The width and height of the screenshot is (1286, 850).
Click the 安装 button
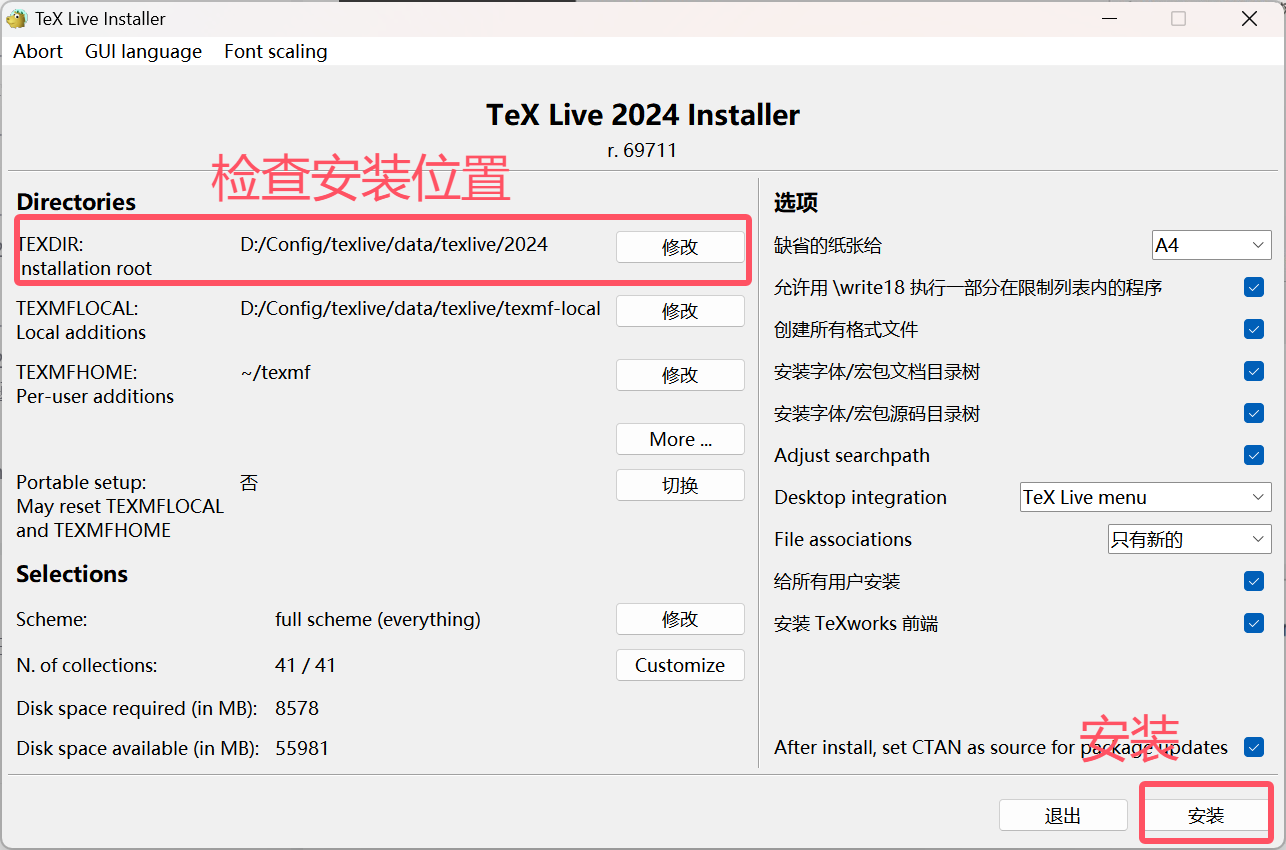(x=1206, y=816)
